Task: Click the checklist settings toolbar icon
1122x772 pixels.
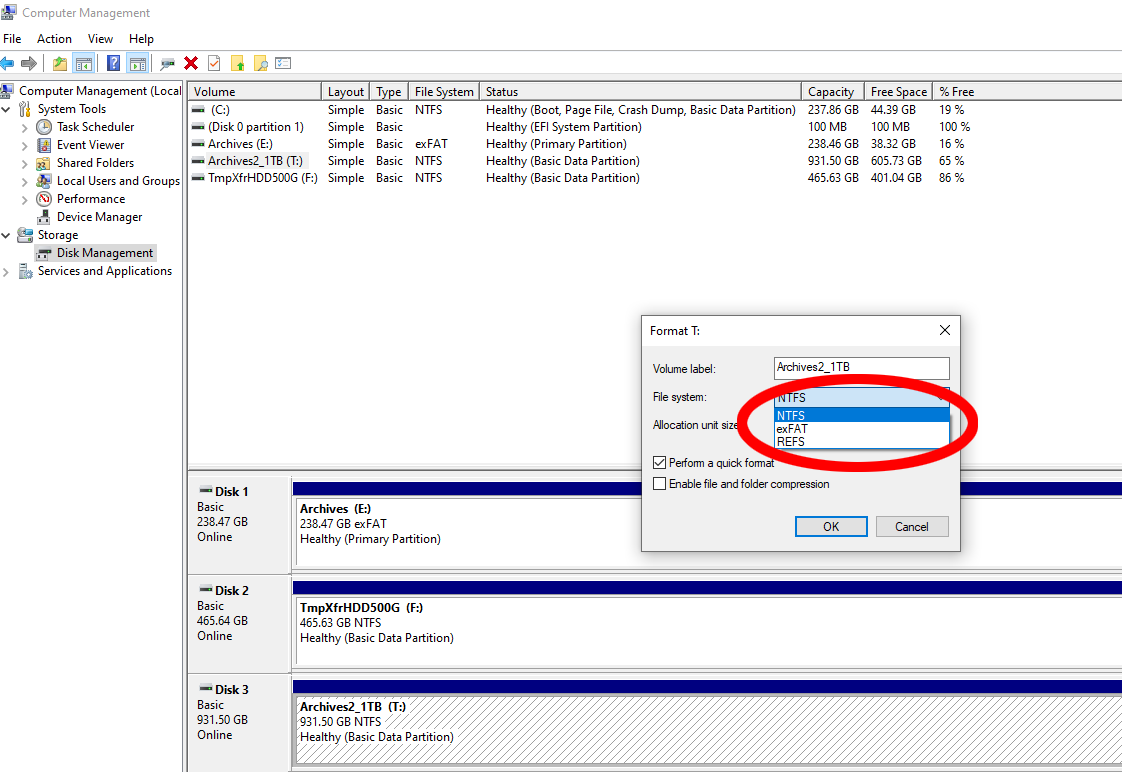Action: pyautogui.click(x=283, y=64)
